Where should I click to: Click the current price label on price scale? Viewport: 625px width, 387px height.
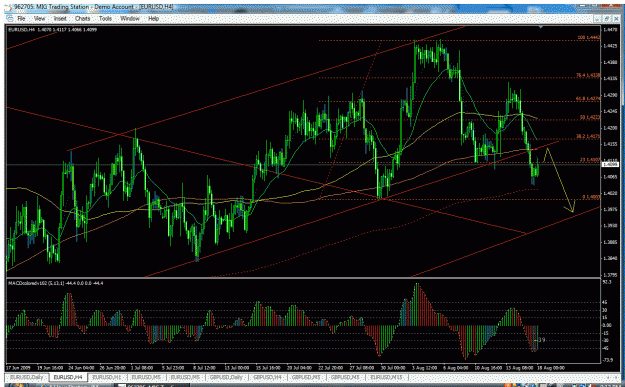coord(611,164)
